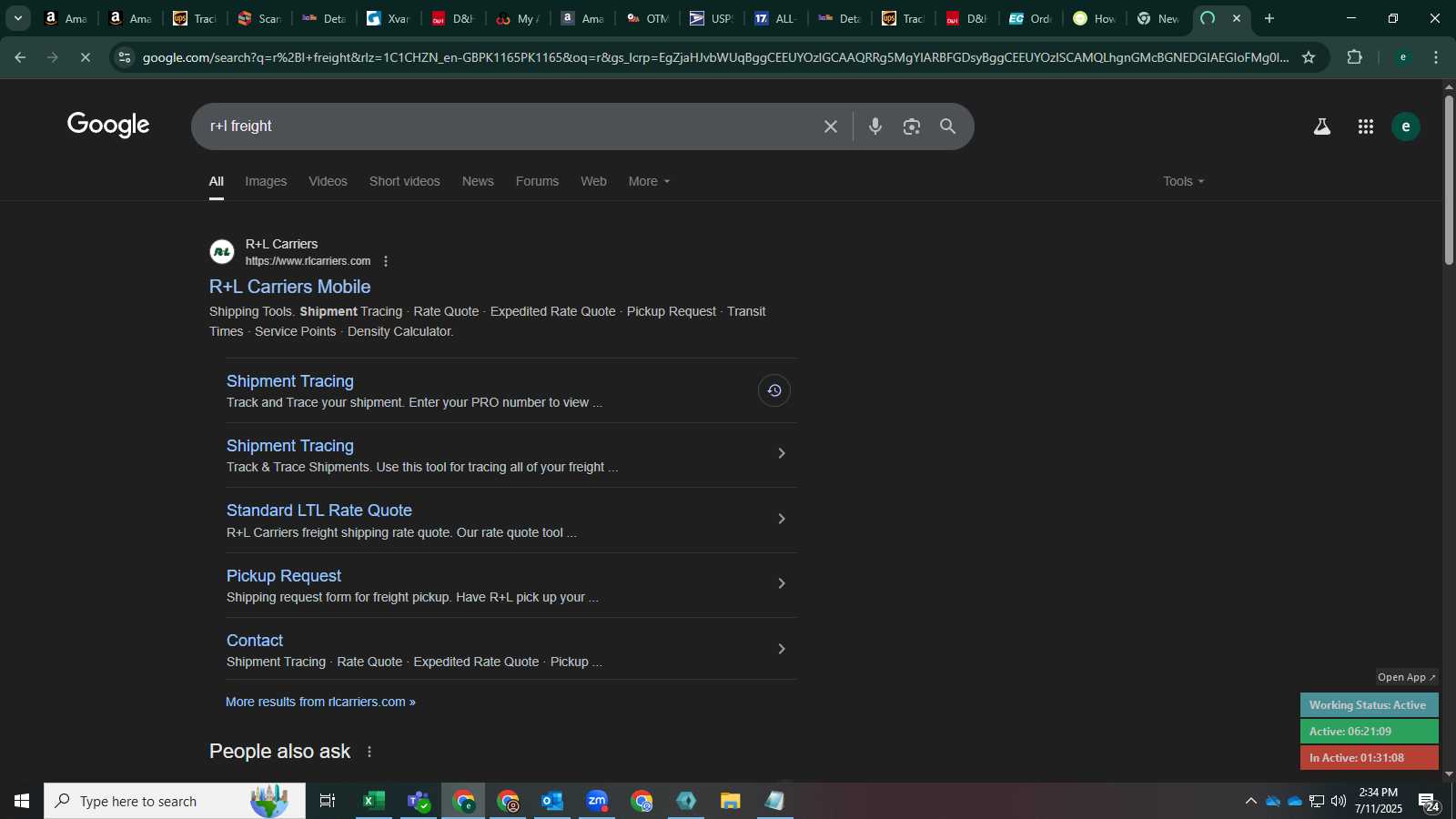Click the Google logo
The width and height of the screenshot is (1456, 819).
108,125
